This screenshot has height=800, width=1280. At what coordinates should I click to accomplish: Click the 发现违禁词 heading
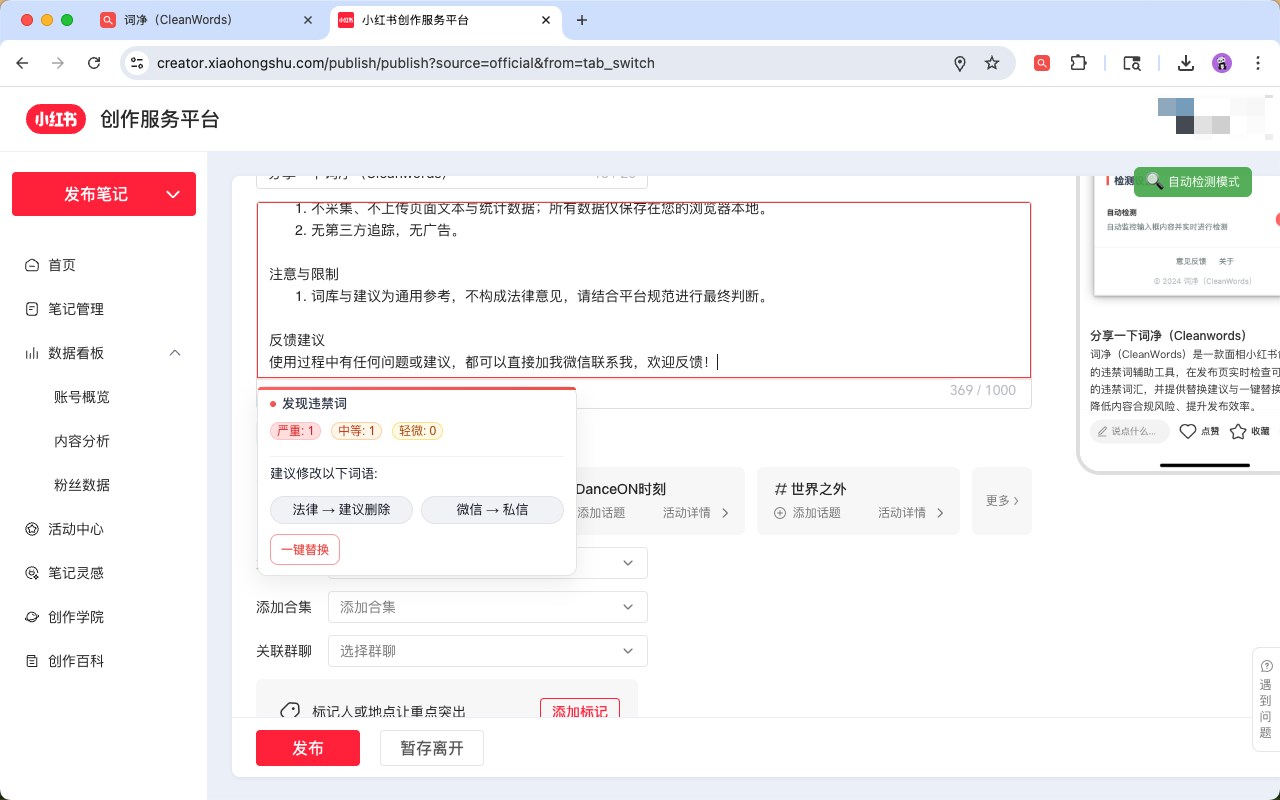[314, 404]
